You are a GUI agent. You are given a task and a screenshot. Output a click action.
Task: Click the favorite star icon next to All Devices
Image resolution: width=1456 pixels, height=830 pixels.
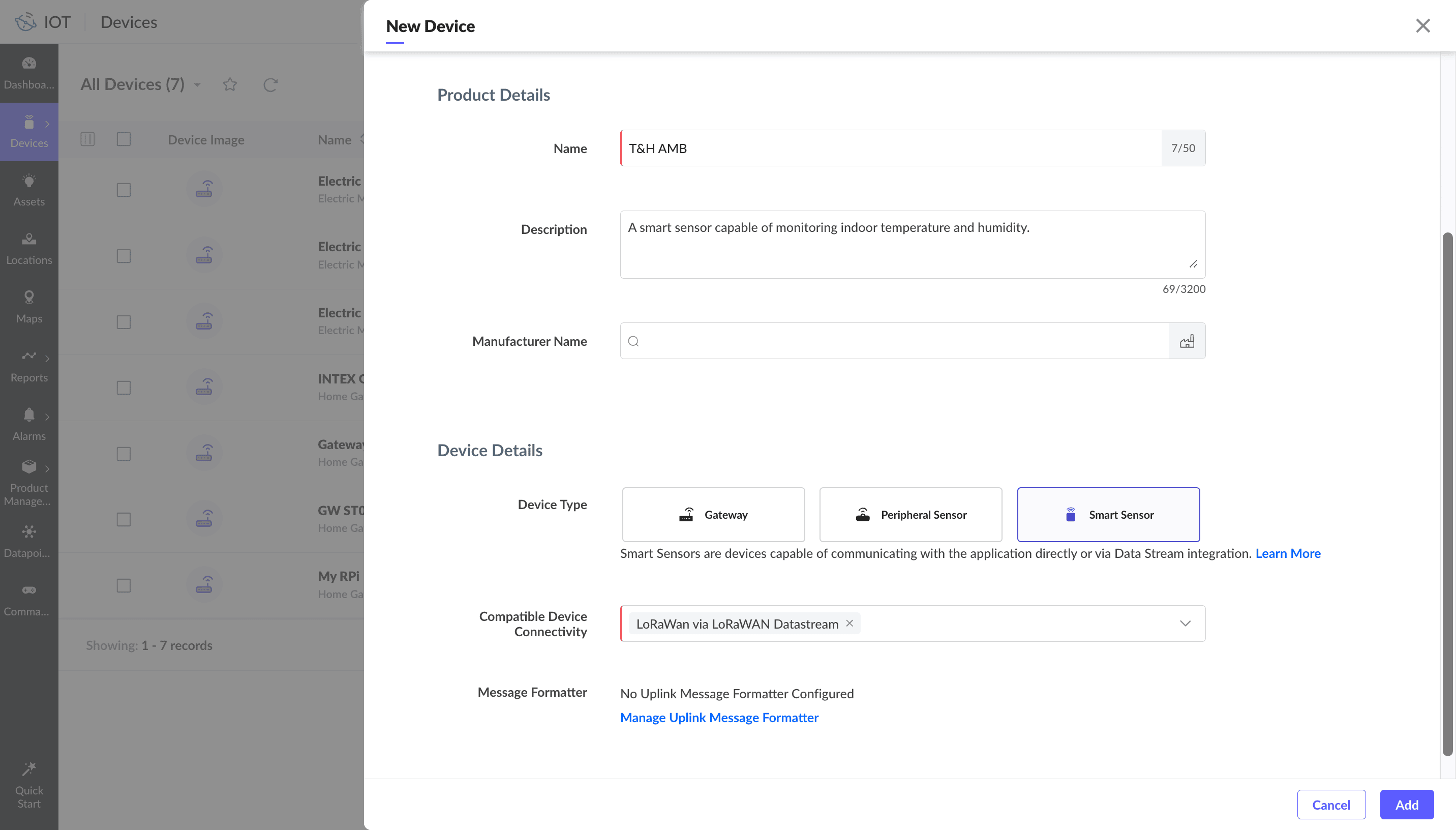click(230, 84)
